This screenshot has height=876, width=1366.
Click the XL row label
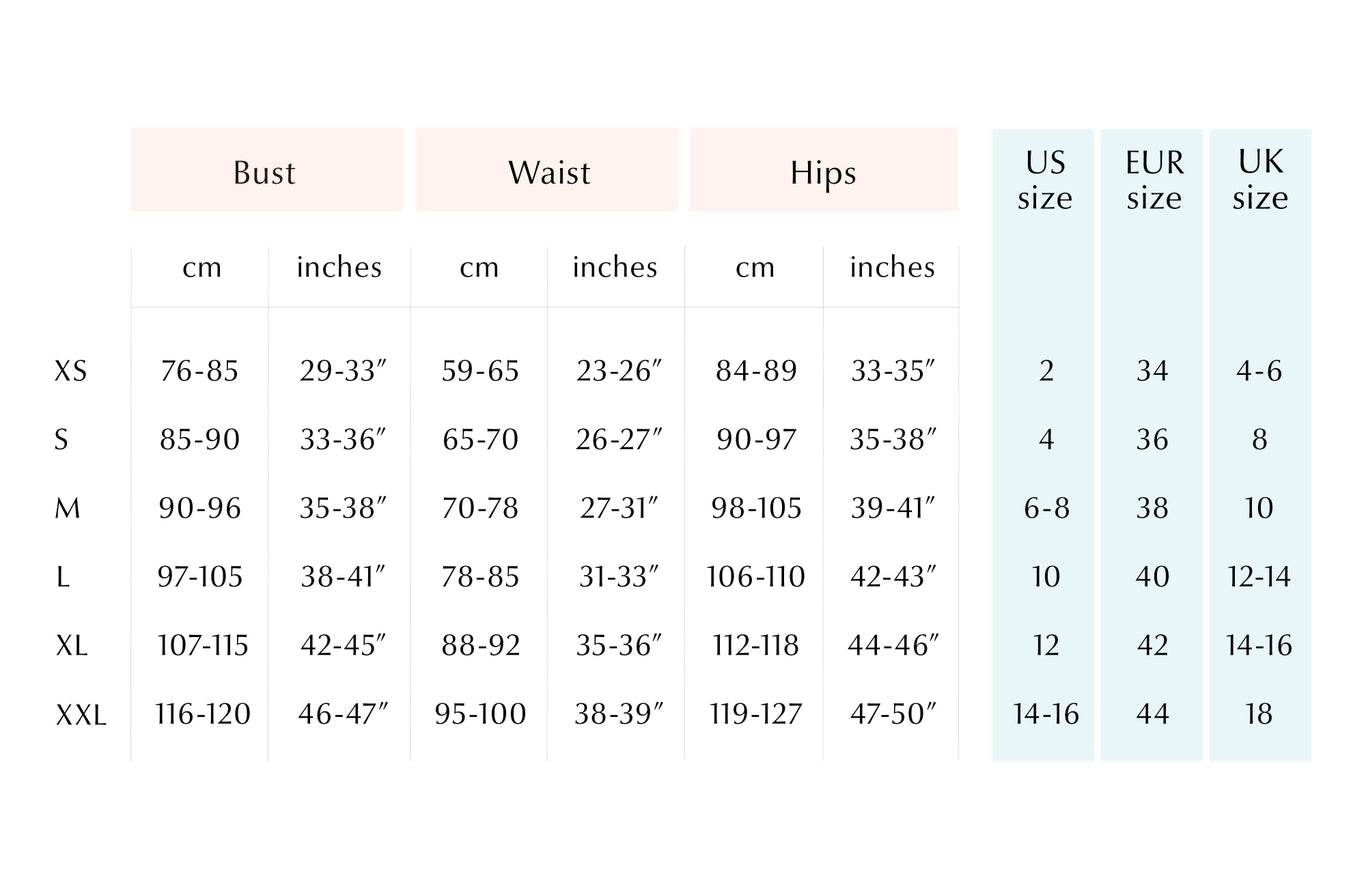pyautogui.click(x=71, y=646)
